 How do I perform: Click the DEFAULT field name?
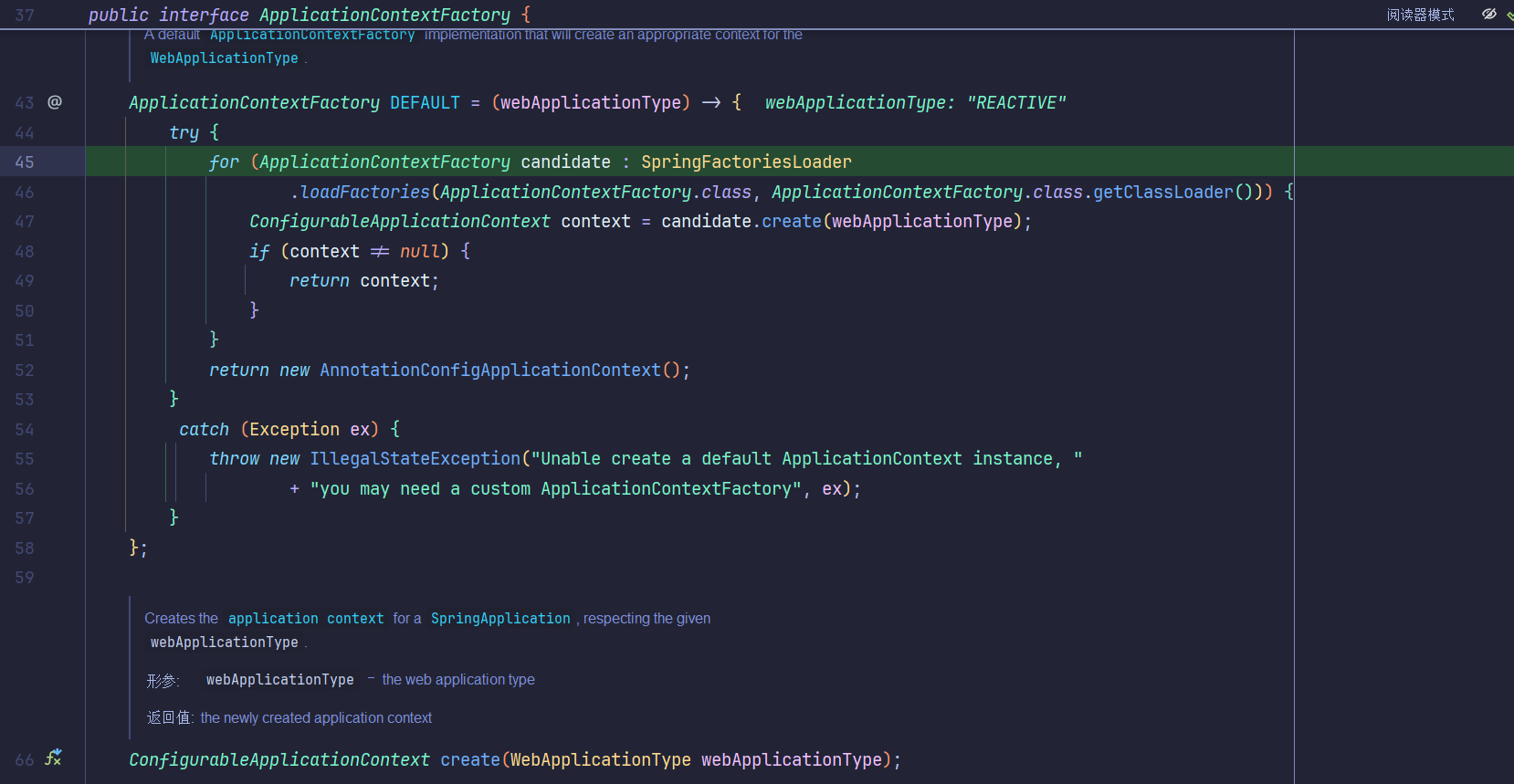(425, 103)
